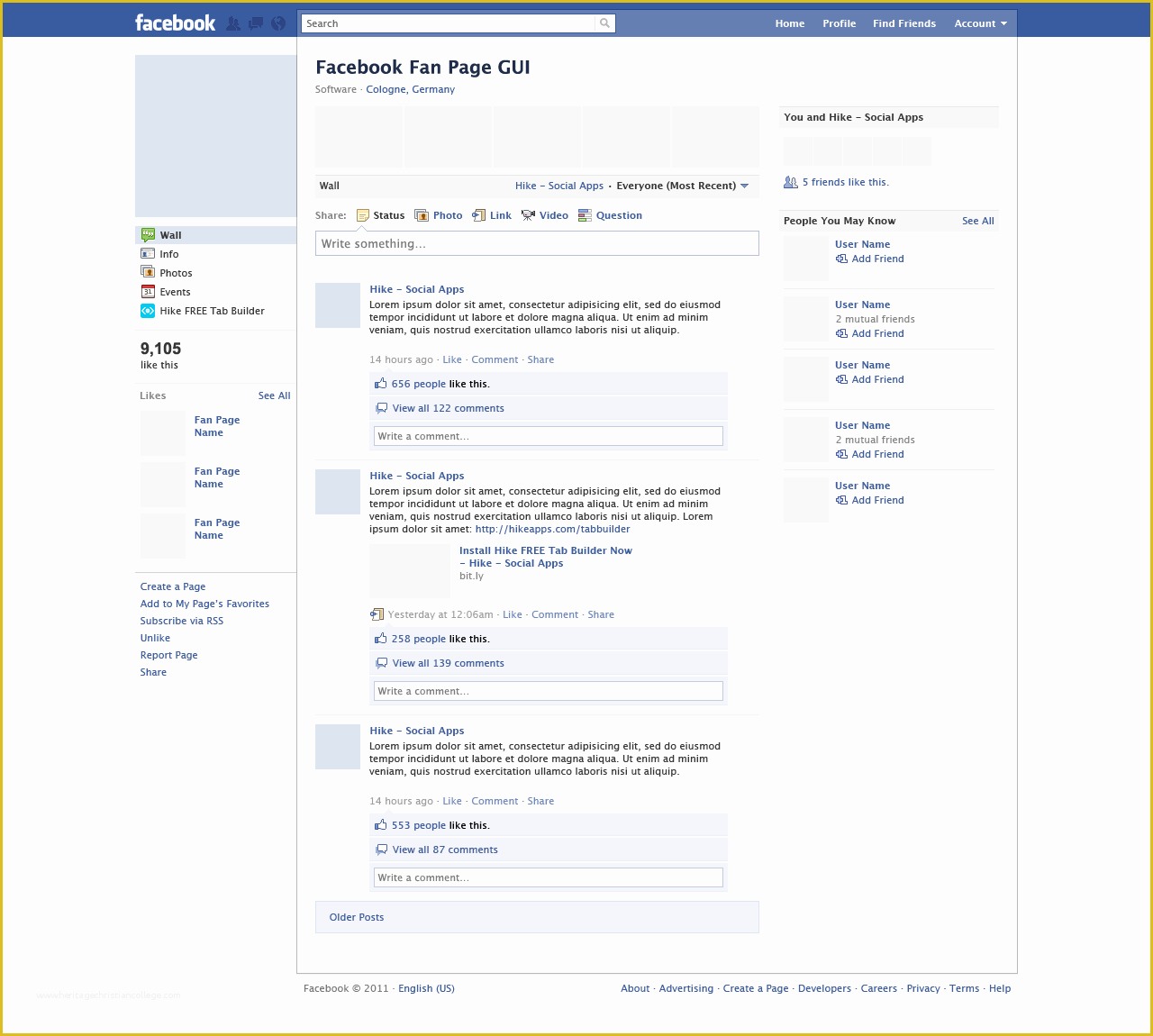Viewport: 1153px width, 1036px height.
Task: Click English (US) in footer
Action: click(x=426, y=988)
